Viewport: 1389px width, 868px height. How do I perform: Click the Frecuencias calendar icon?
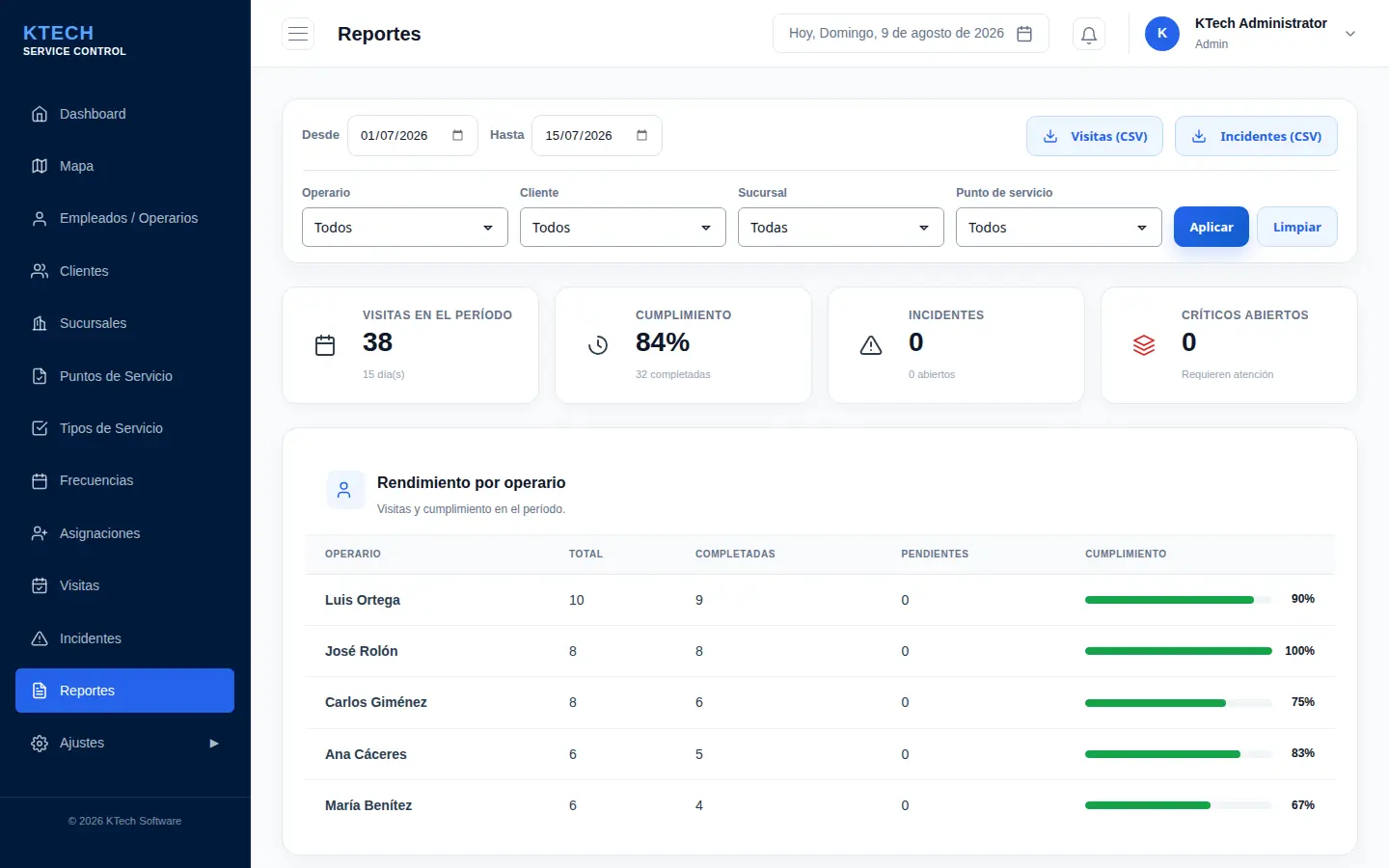(x=40, y=480)
